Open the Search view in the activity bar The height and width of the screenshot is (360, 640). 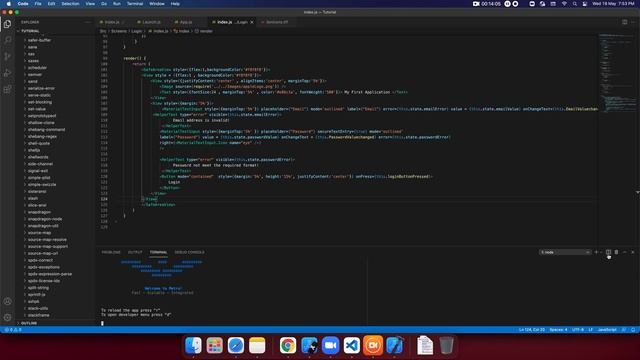click(7, 40)
